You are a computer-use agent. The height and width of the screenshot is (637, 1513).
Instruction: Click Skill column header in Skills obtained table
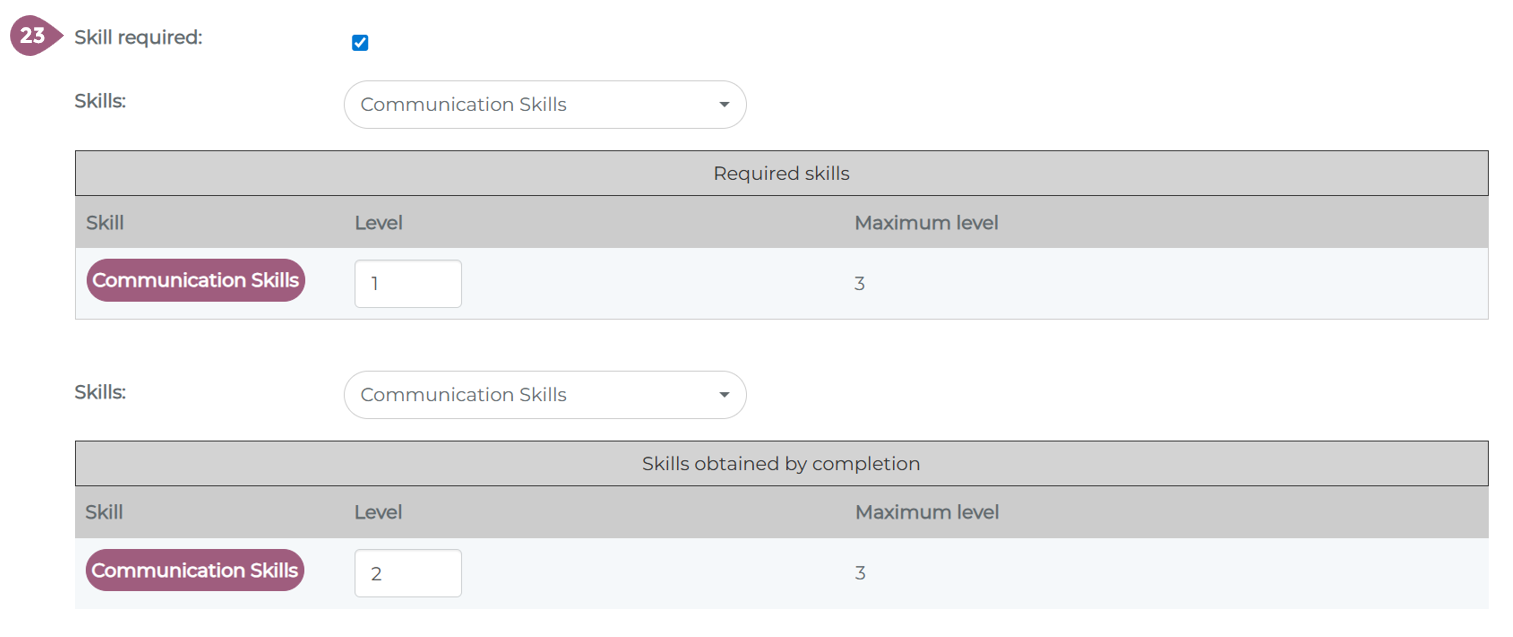pyautogui.click(x=104, y=513)
